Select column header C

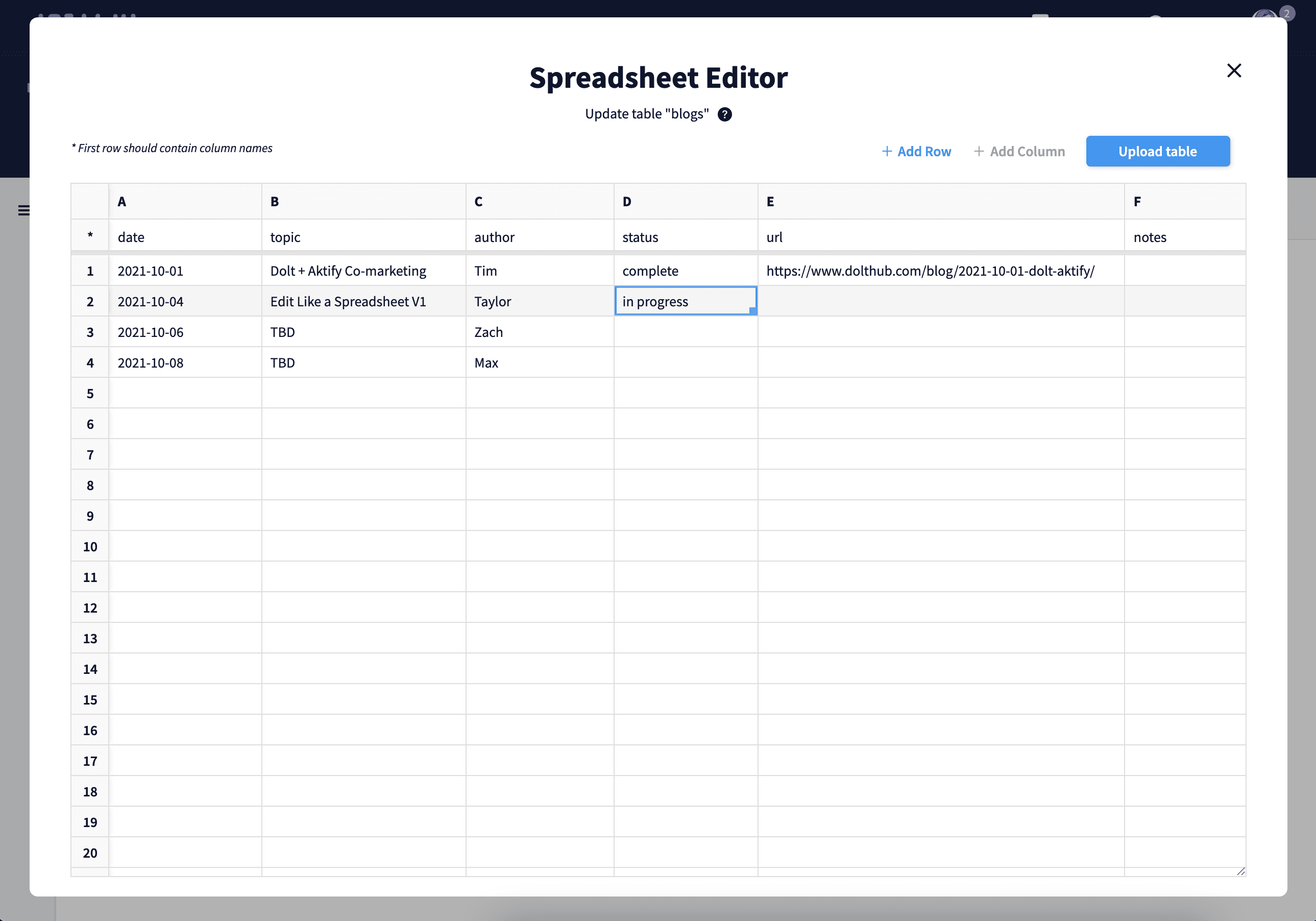[540, 201]
